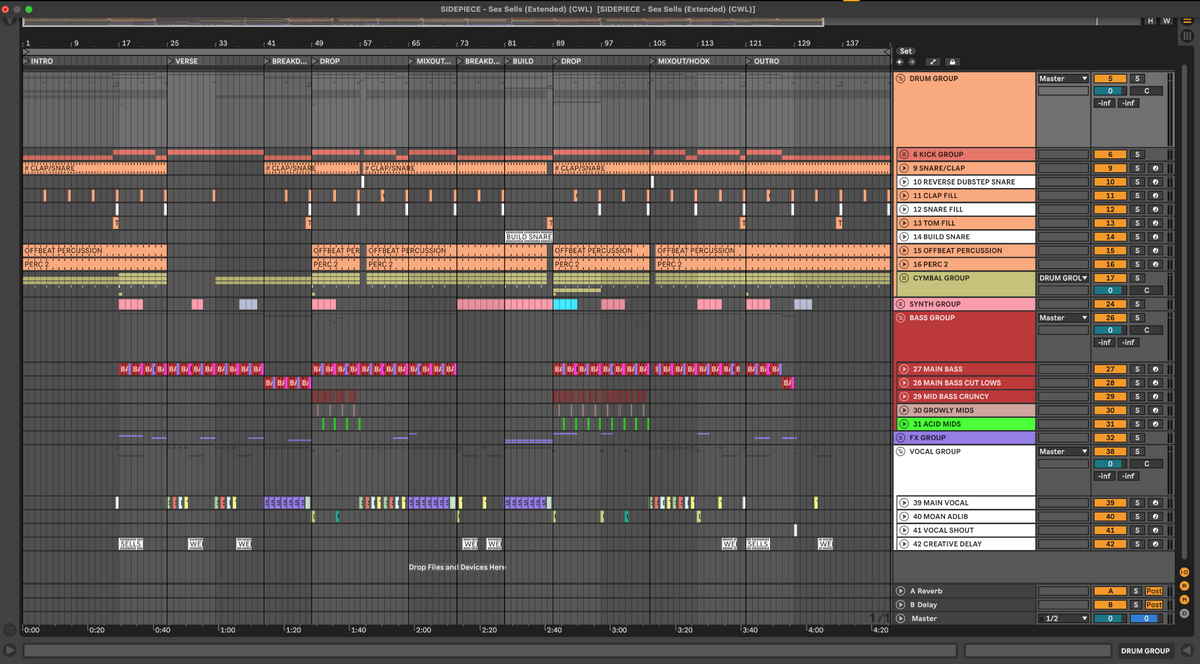Click the lock envelopes icon
The image size is (1200, 664).
(x=952, y=62)
